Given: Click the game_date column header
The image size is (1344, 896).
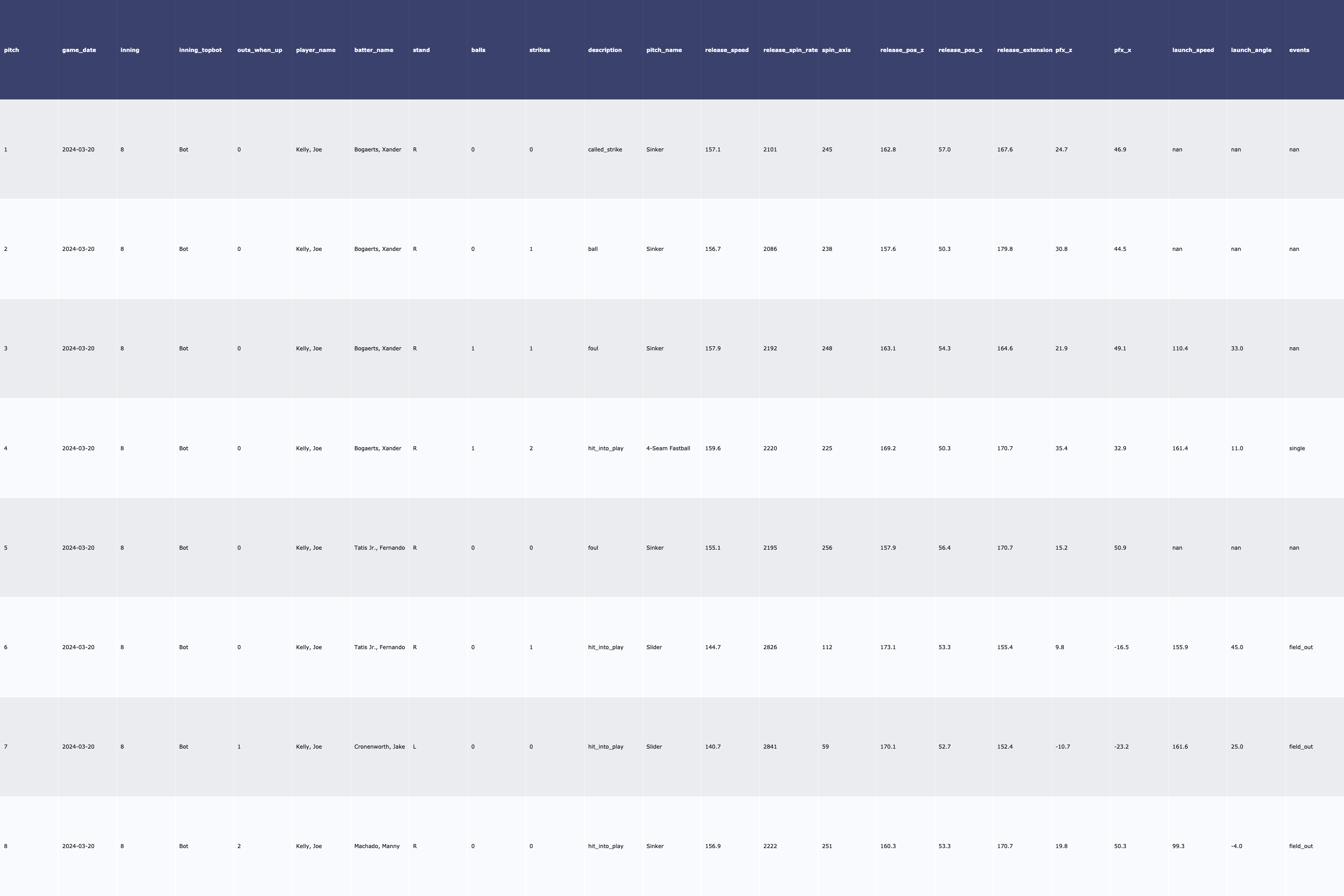Looking at the screenshot, I should click(79, 50).
